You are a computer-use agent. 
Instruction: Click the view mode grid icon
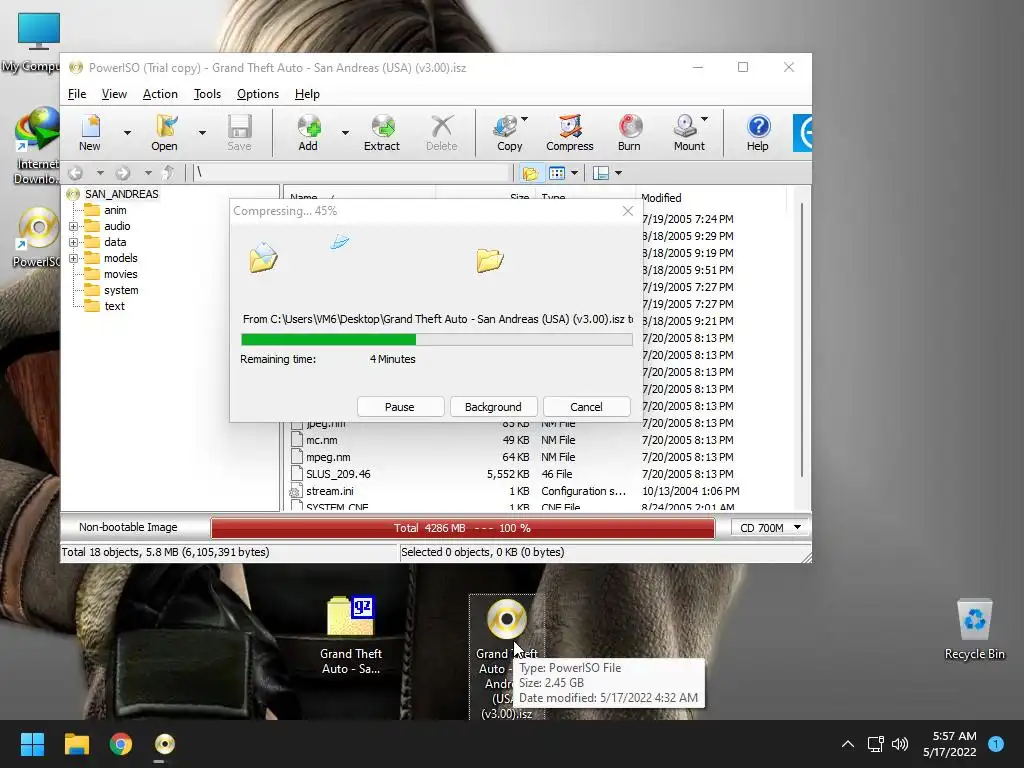tap(557, 173)
